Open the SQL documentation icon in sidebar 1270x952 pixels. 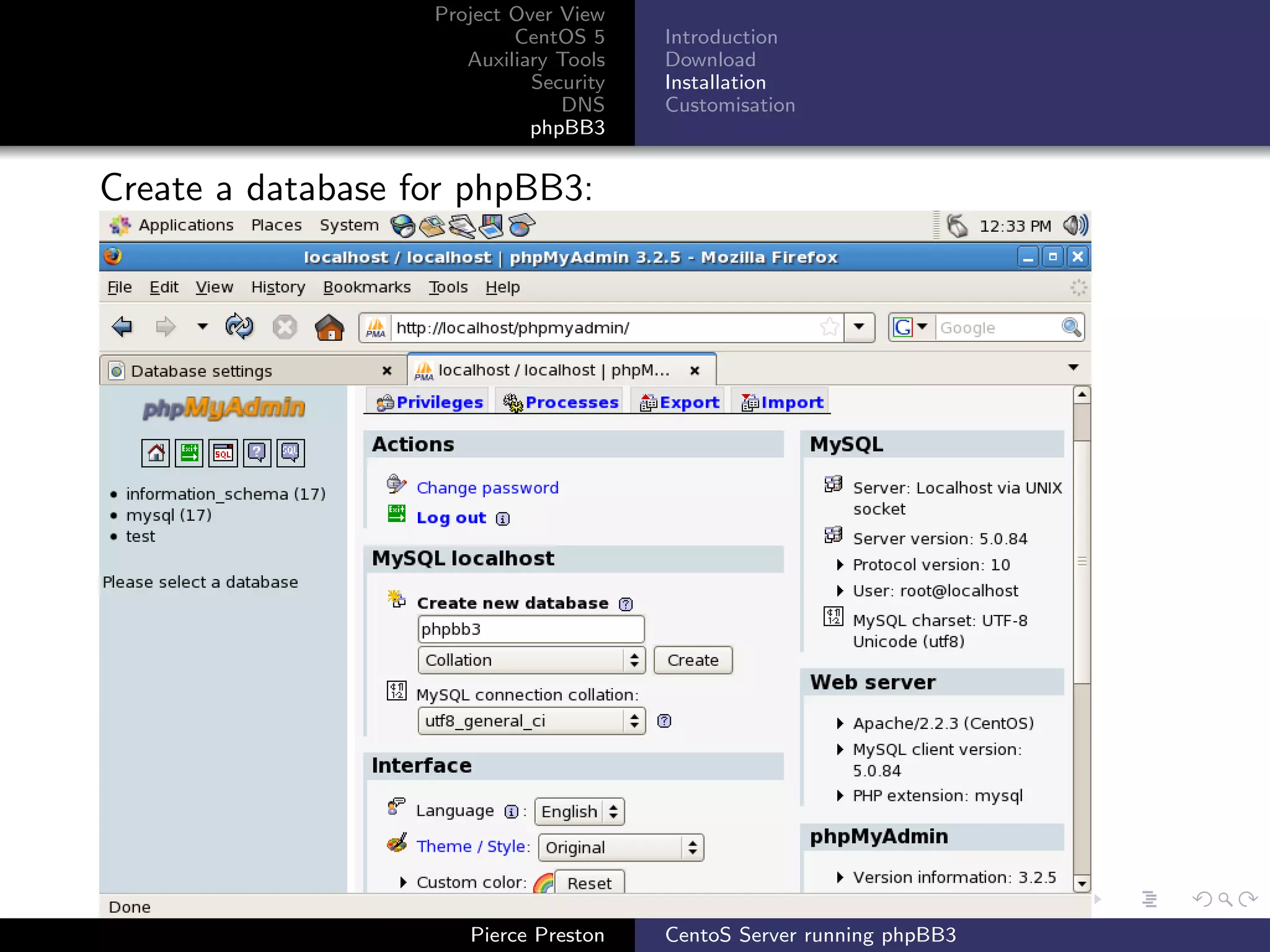[x=290, y=452]
